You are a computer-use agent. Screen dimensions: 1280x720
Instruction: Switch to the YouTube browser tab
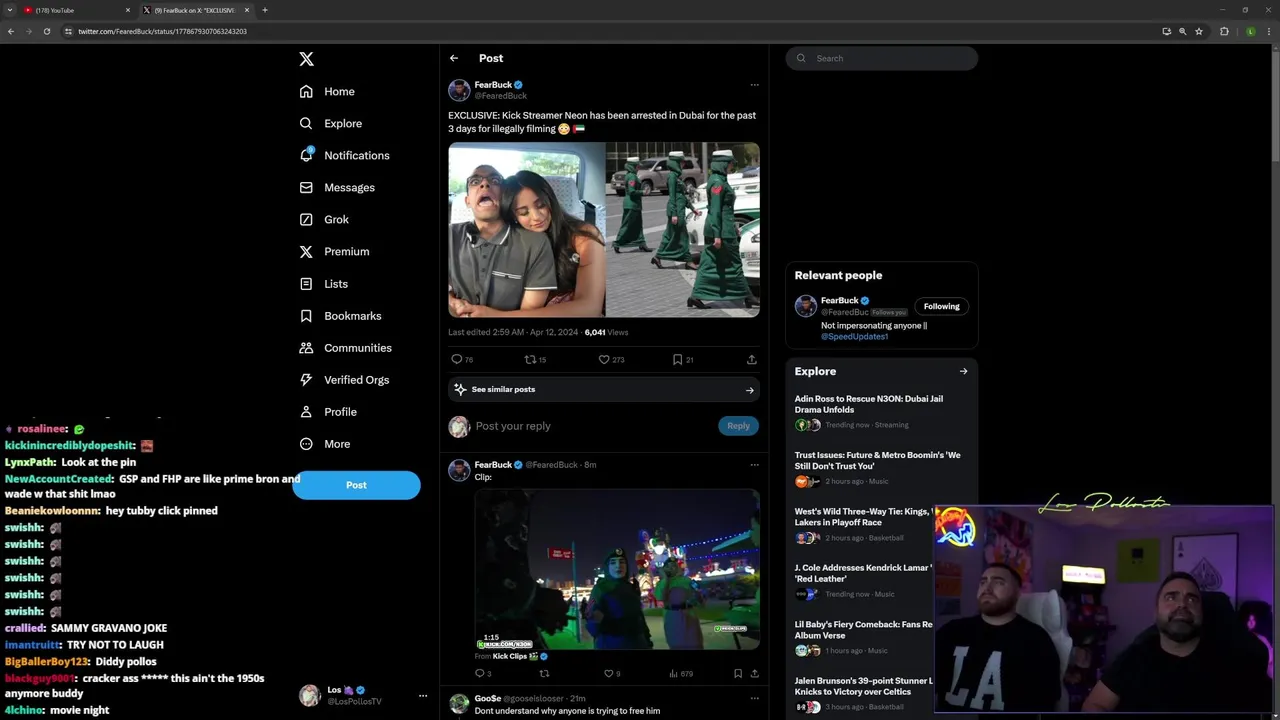(74, 10)
